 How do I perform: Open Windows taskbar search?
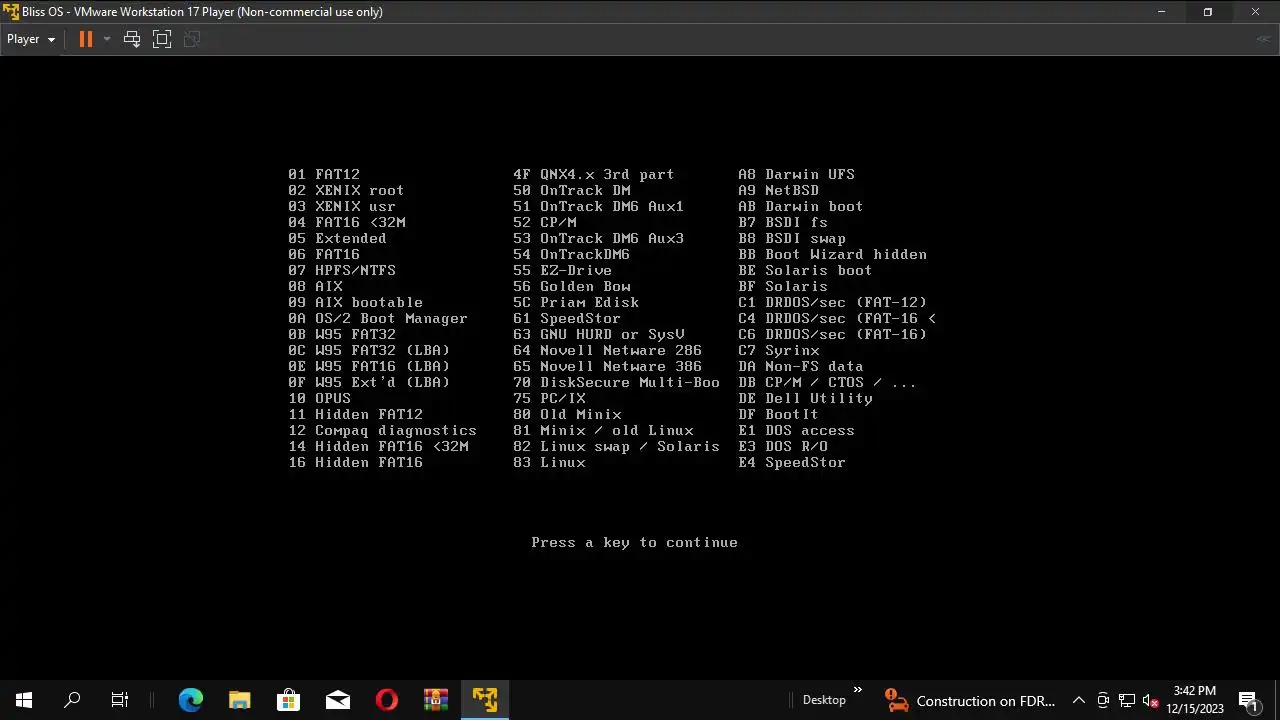pyautogui.click(x=72, y=700)
